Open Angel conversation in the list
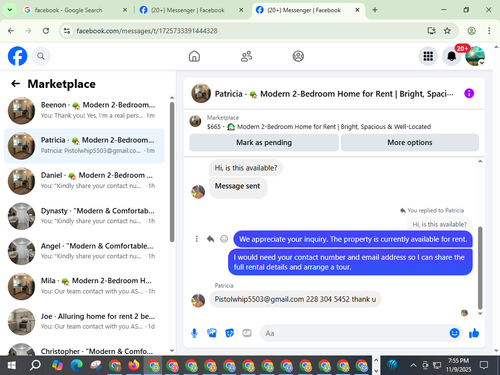Screen dimensions: 500x375 [x=84, y=251]
